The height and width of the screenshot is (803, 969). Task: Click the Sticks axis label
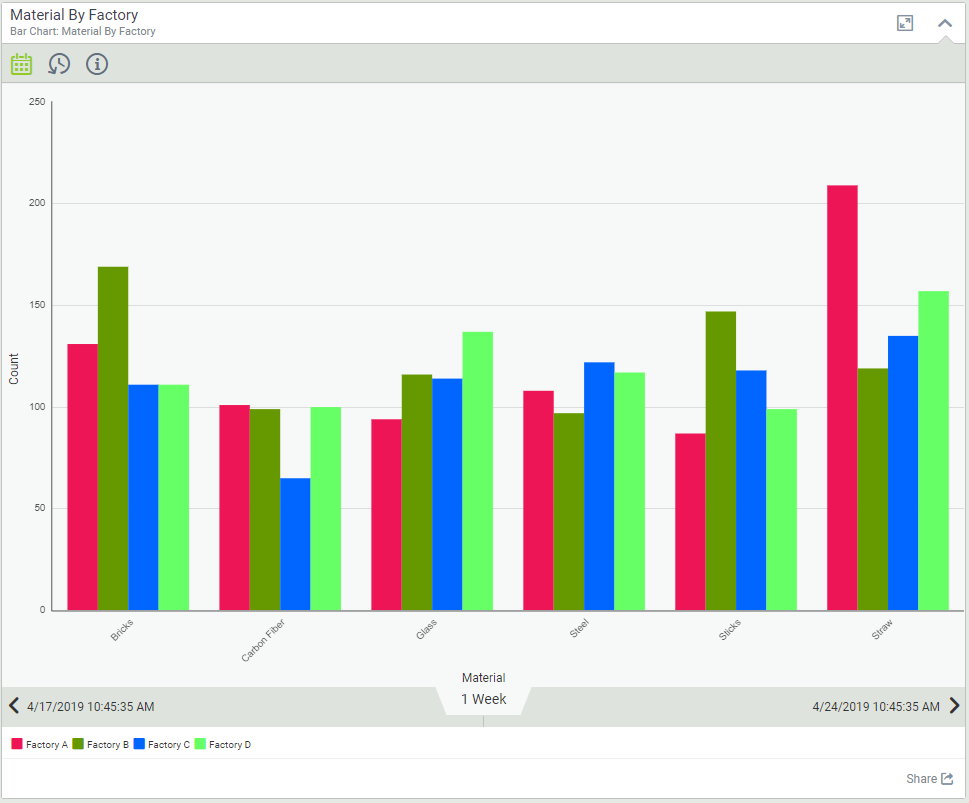coord(730,629)
